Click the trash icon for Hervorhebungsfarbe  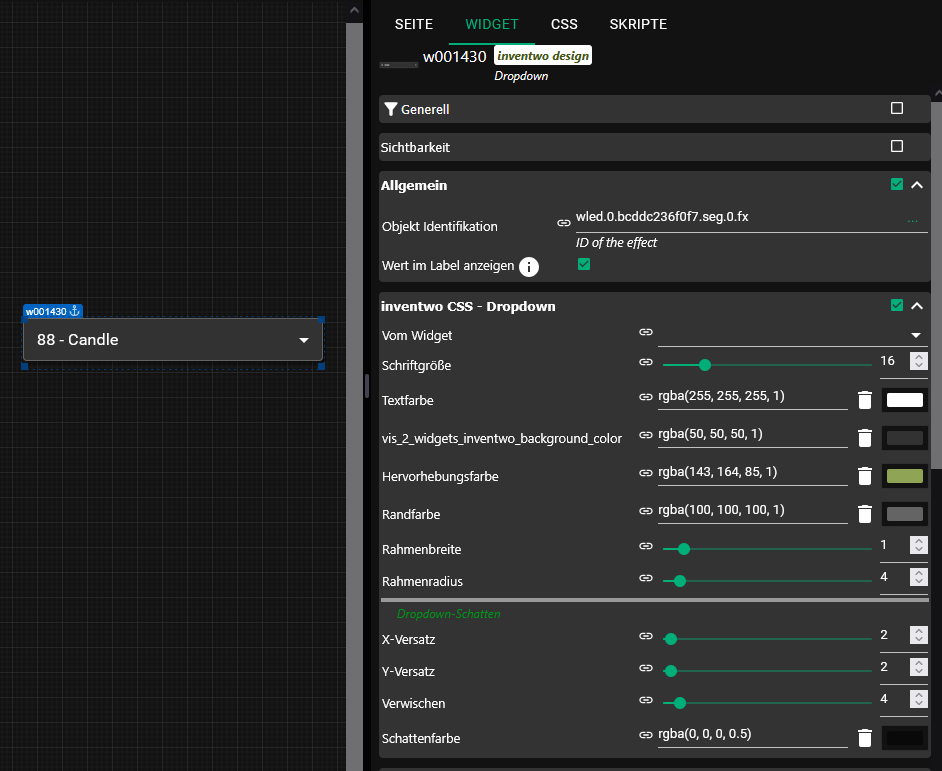pyautogui.click(x=865, y=476)
